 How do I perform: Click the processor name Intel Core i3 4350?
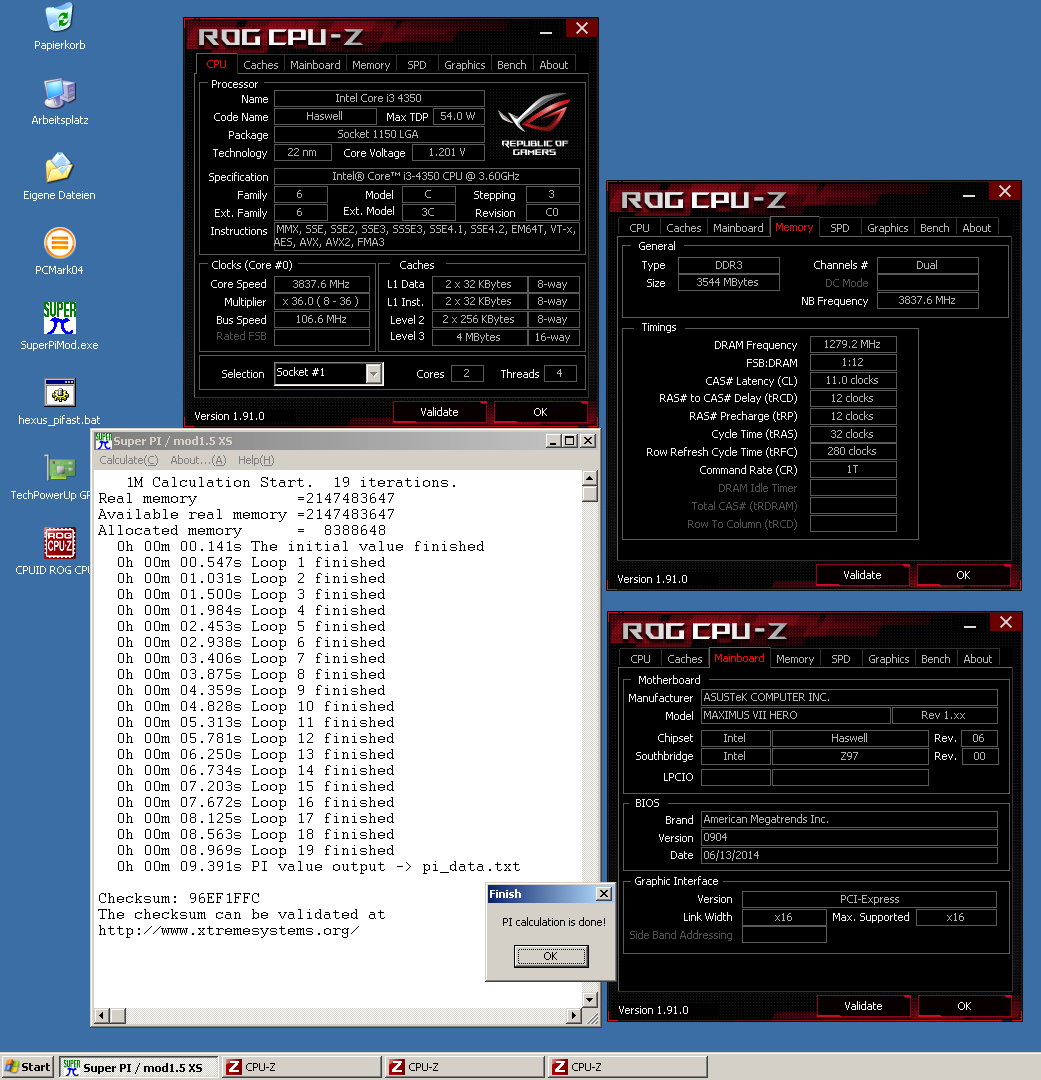point(378,98)
